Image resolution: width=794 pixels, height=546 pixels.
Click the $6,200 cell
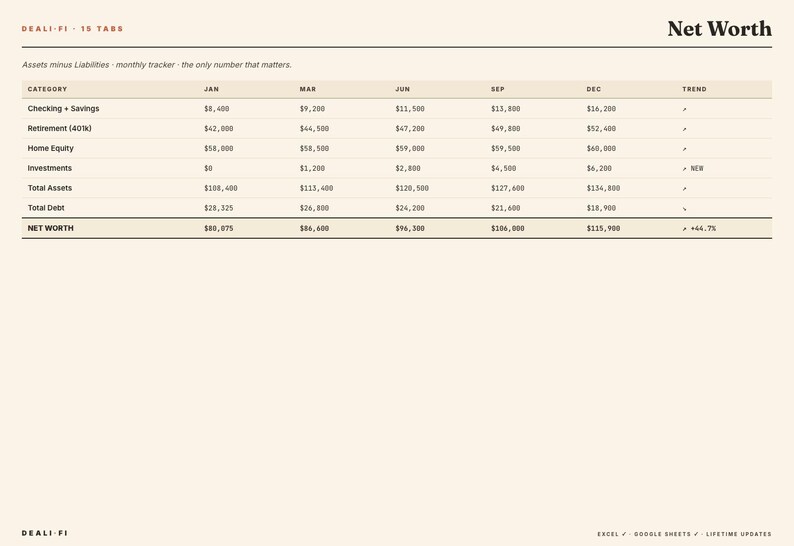pyautogui.click(x=599, y=168)
